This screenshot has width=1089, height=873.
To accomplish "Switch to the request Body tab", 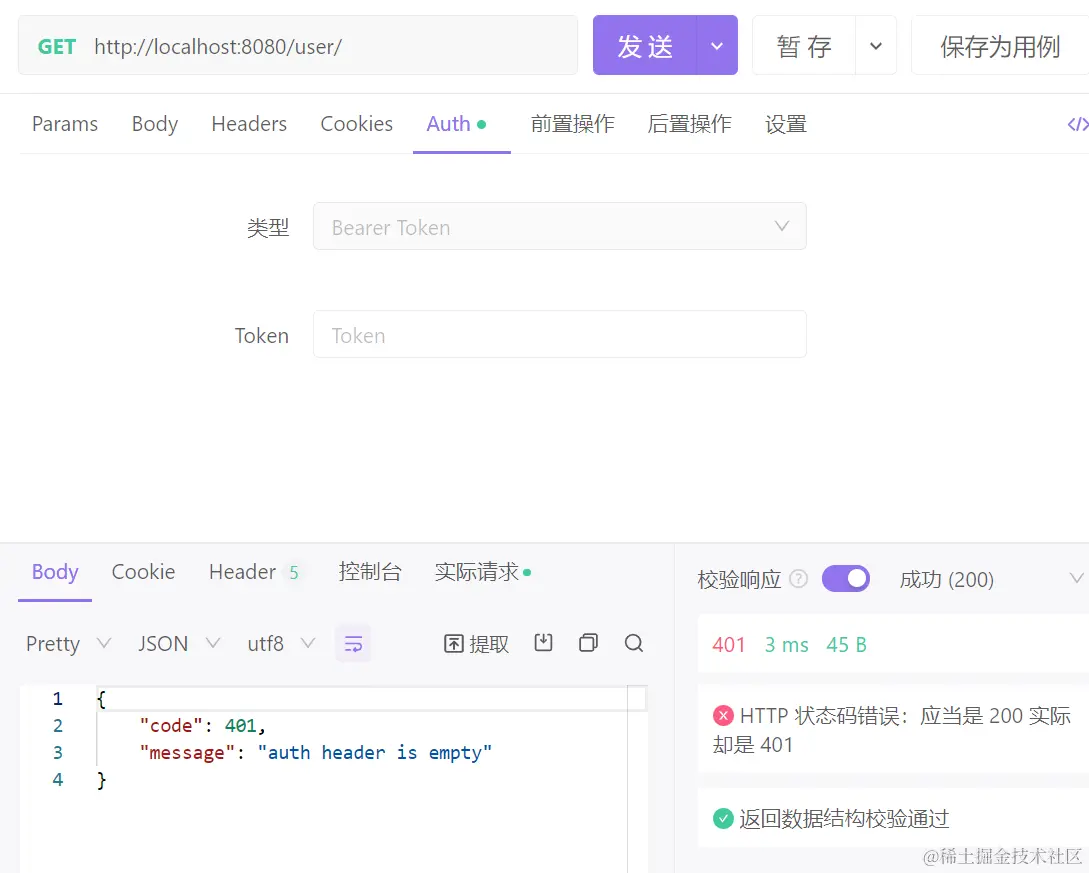I will click(x=155, y=124).
